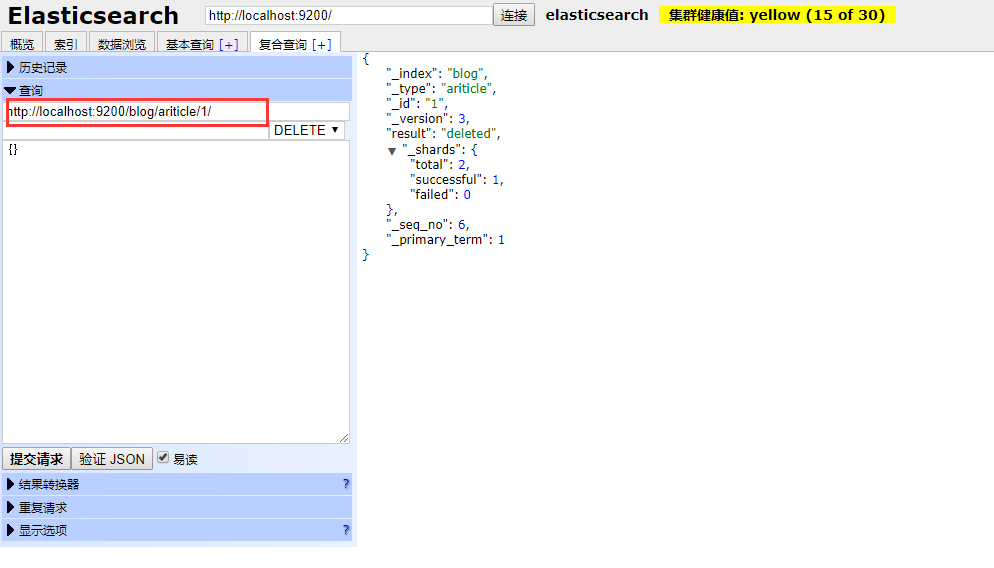Focus the cluster URL field http://localhost:9200/

tap(349, 15)
